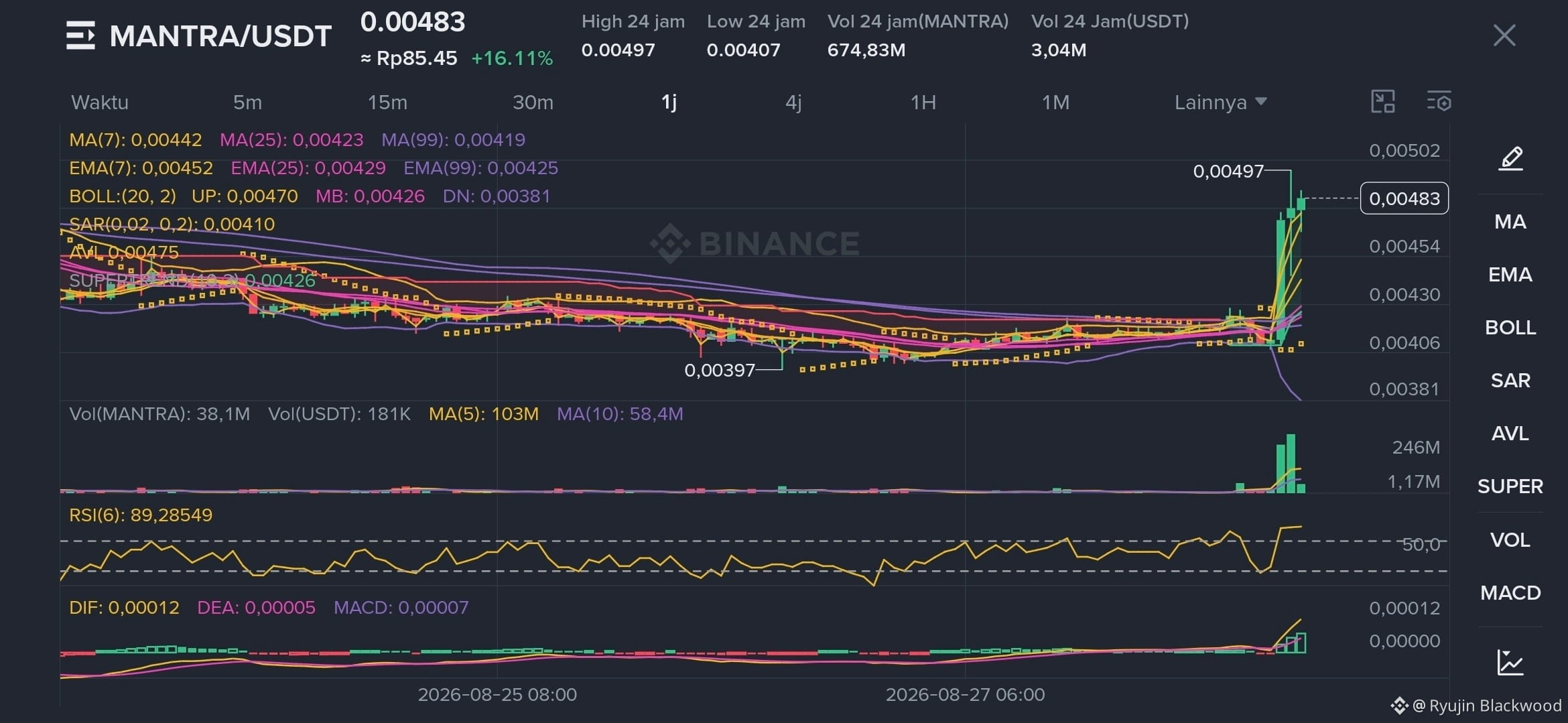Click the Vol(MANTRA): 38,1M label
Screen dimensions: 1568x723
[x=159, y=414]
